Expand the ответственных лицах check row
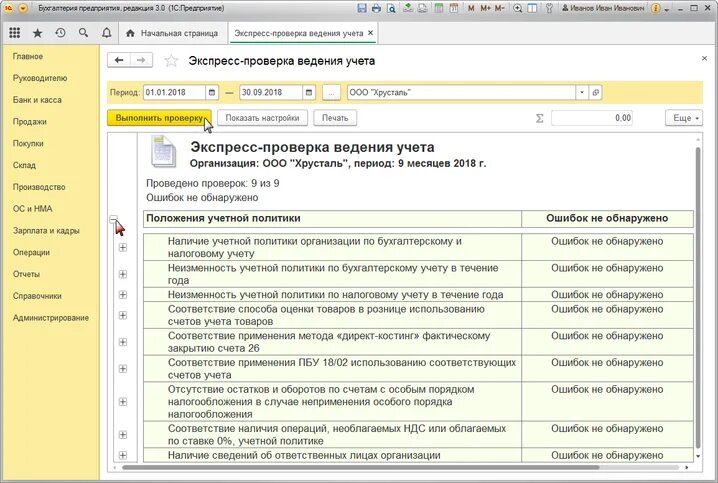The height and width of the screenshot is (483, 718). [123, 455]
